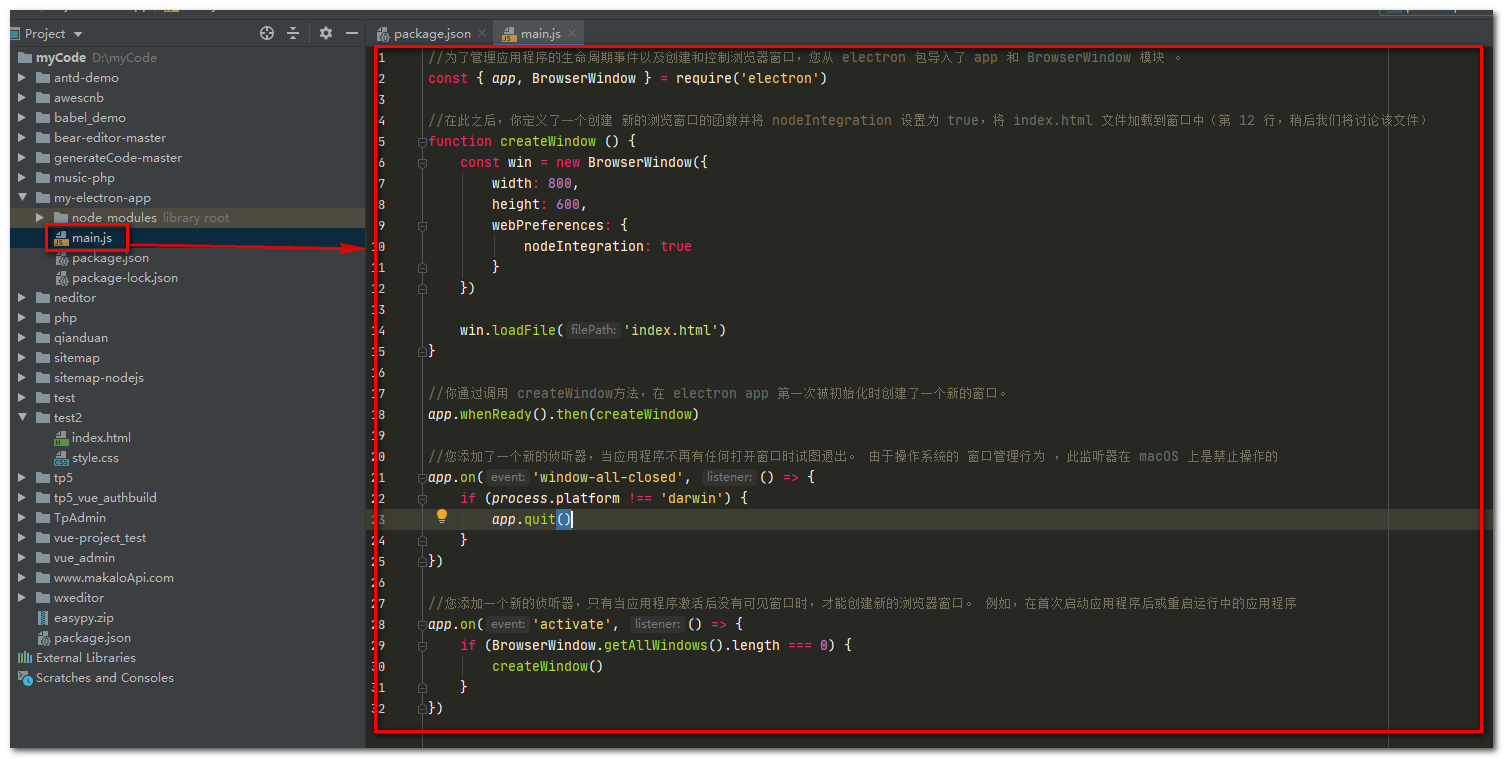
Task: Select the qianduan folder
Action: 81,338
